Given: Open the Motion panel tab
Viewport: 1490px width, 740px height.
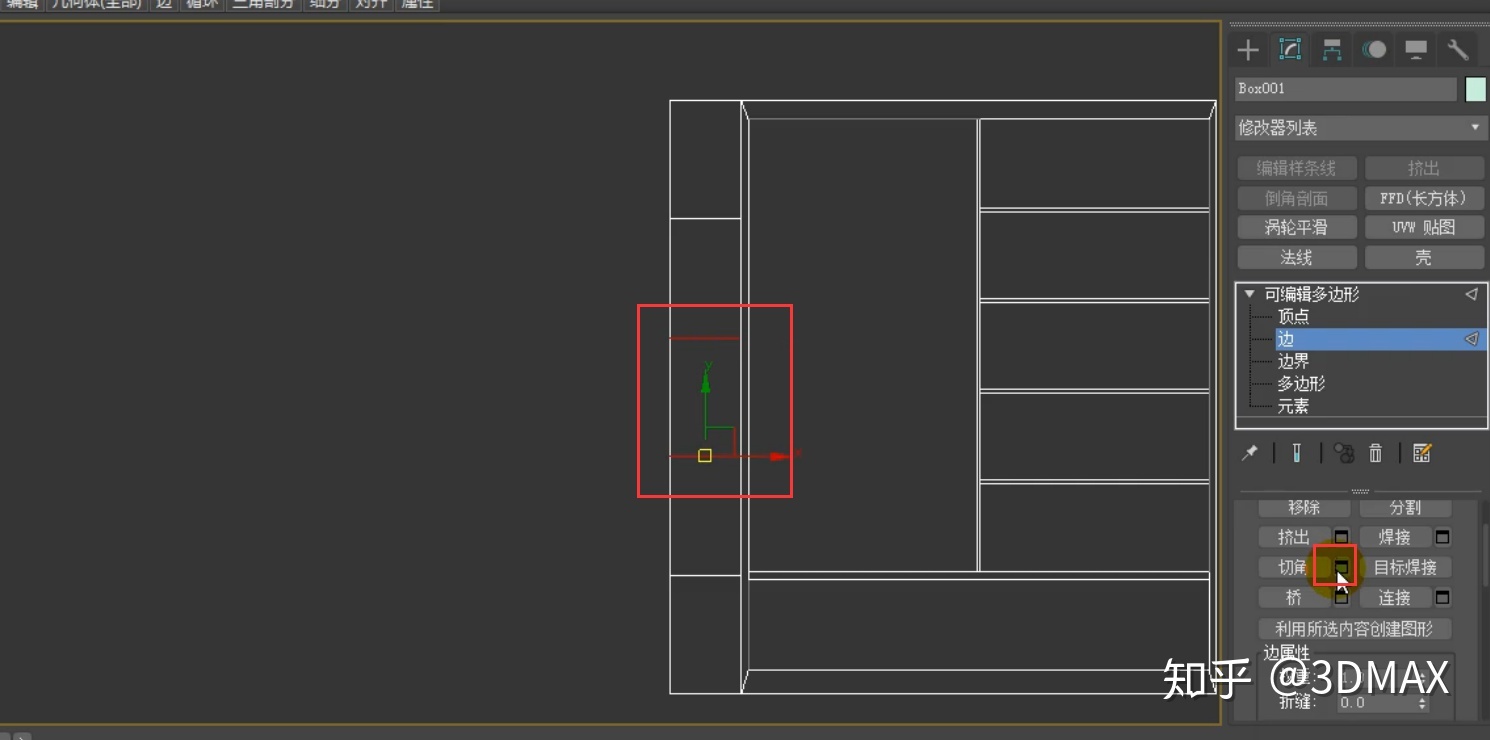Looking at the screenshot, I should [x=1374, y=49].
